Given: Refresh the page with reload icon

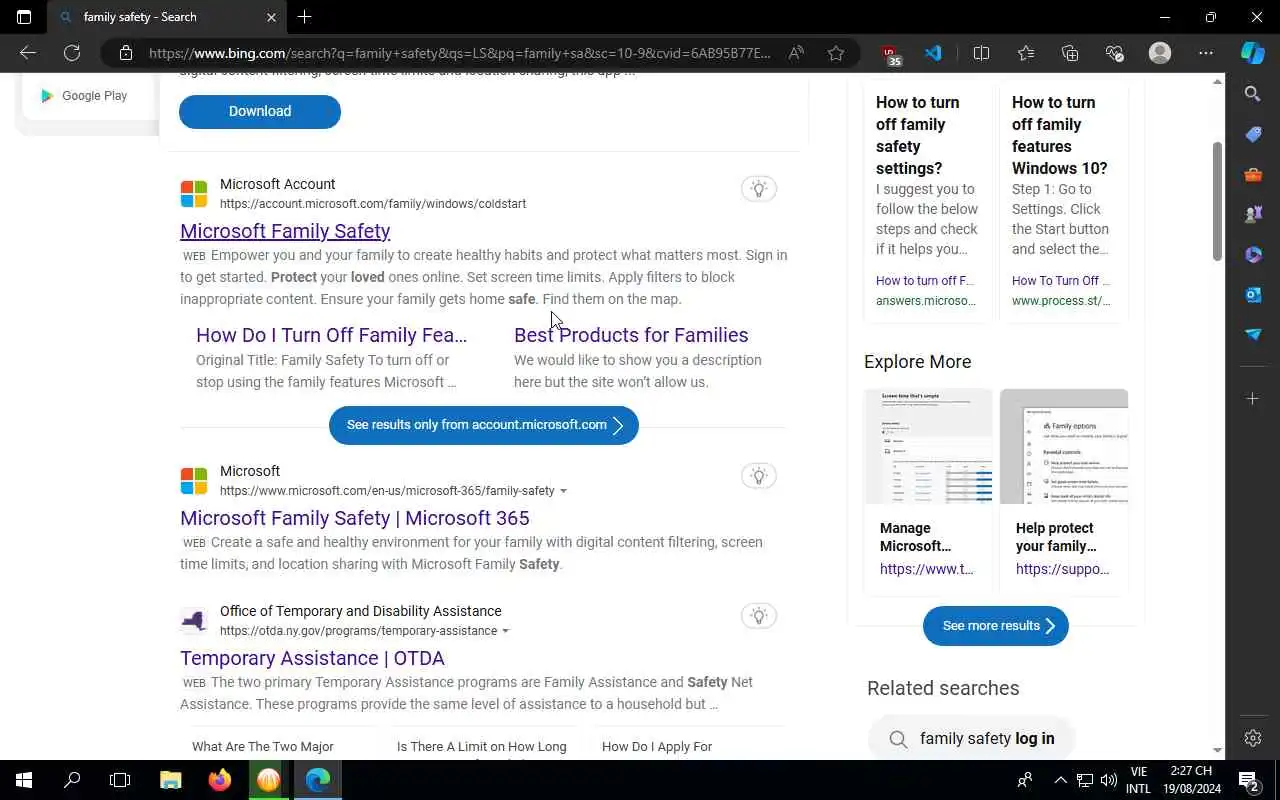Looking at the screenshot, I should click(72, 53).
